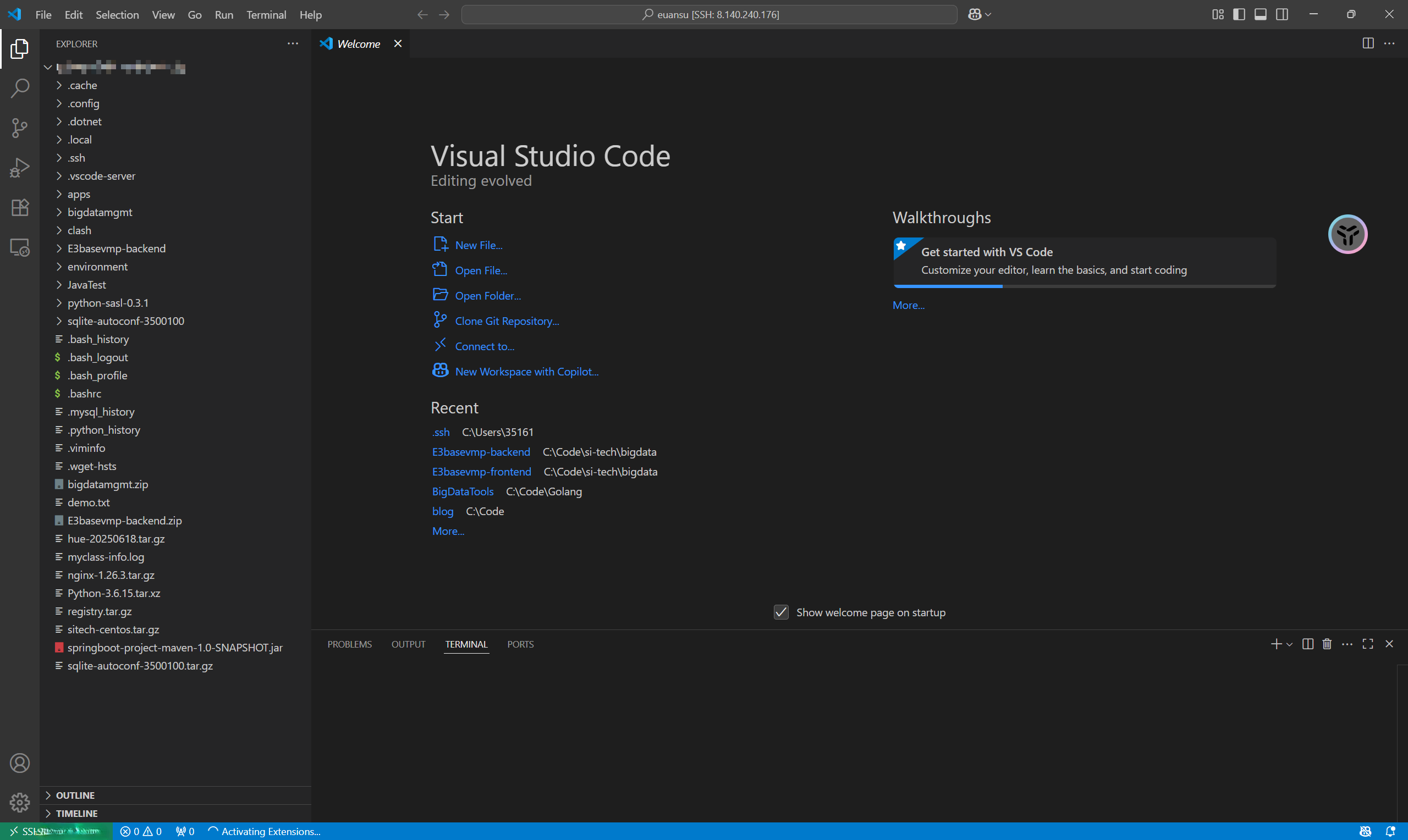Image resolution: width=1408 pixels, height=840 pixels.
Task: Click the Accounts icon
Action: 20,763
